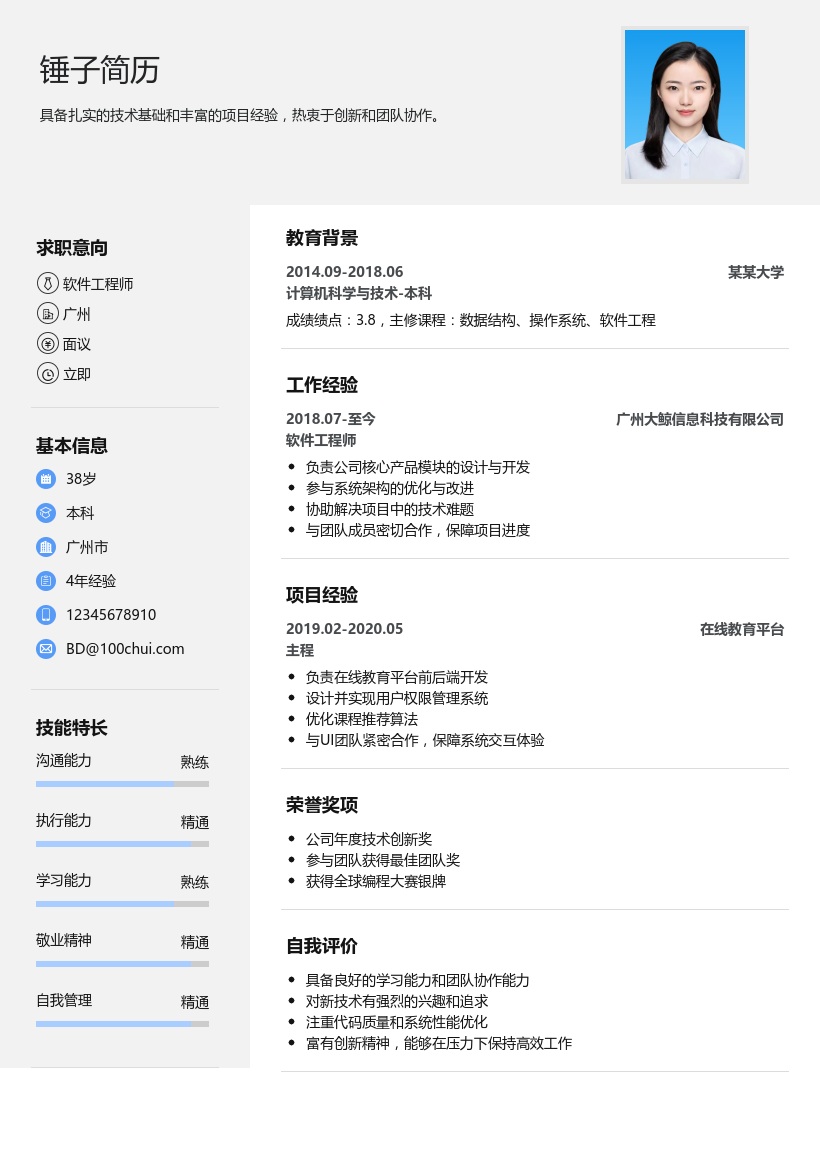Click the 沟通能力 skill progress bar

[122, 784]
